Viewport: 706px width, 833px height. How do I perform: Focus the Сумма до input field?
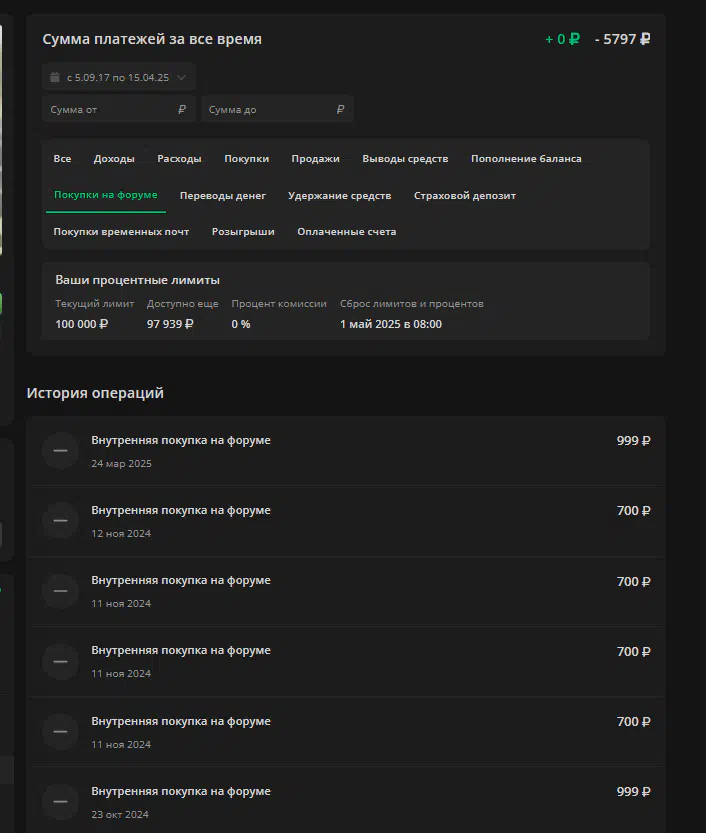[x=277, y=109]
